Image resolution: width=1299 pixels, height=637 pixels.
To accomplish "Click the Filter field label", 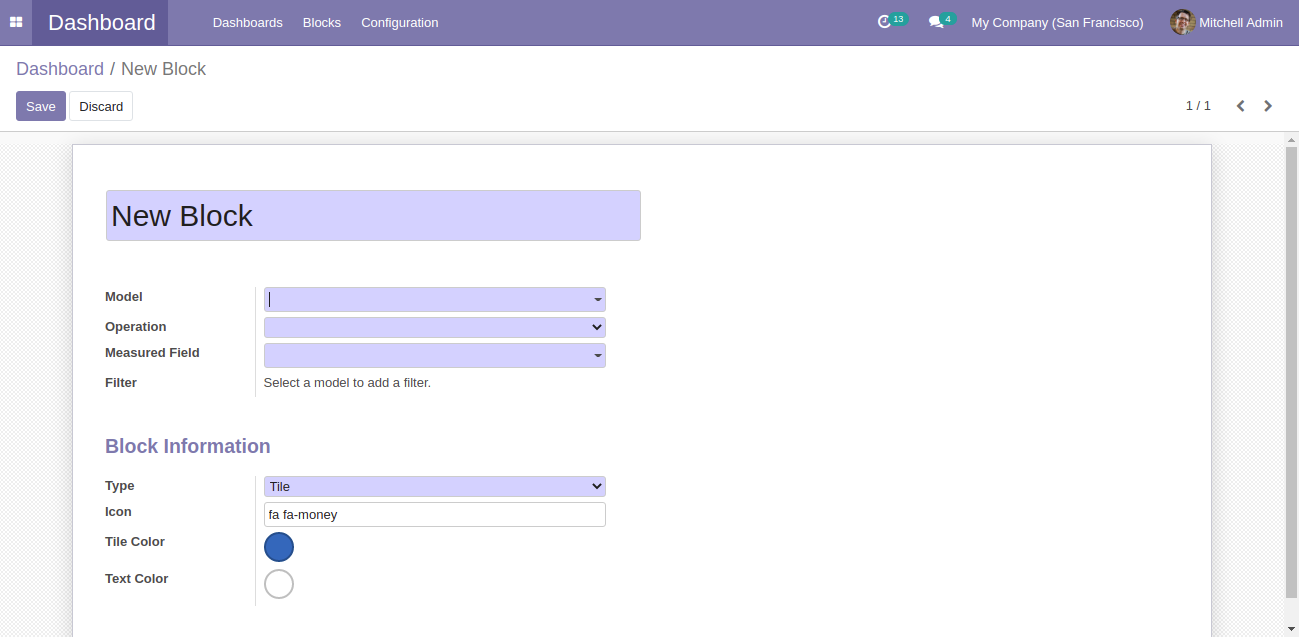I will pos(121,383).
